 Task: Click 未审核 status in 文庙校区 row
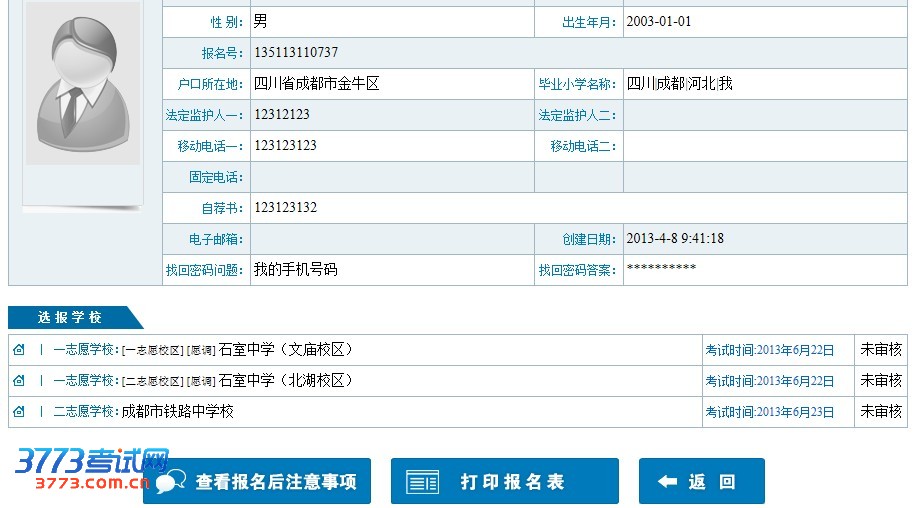[x=881, y=350]
